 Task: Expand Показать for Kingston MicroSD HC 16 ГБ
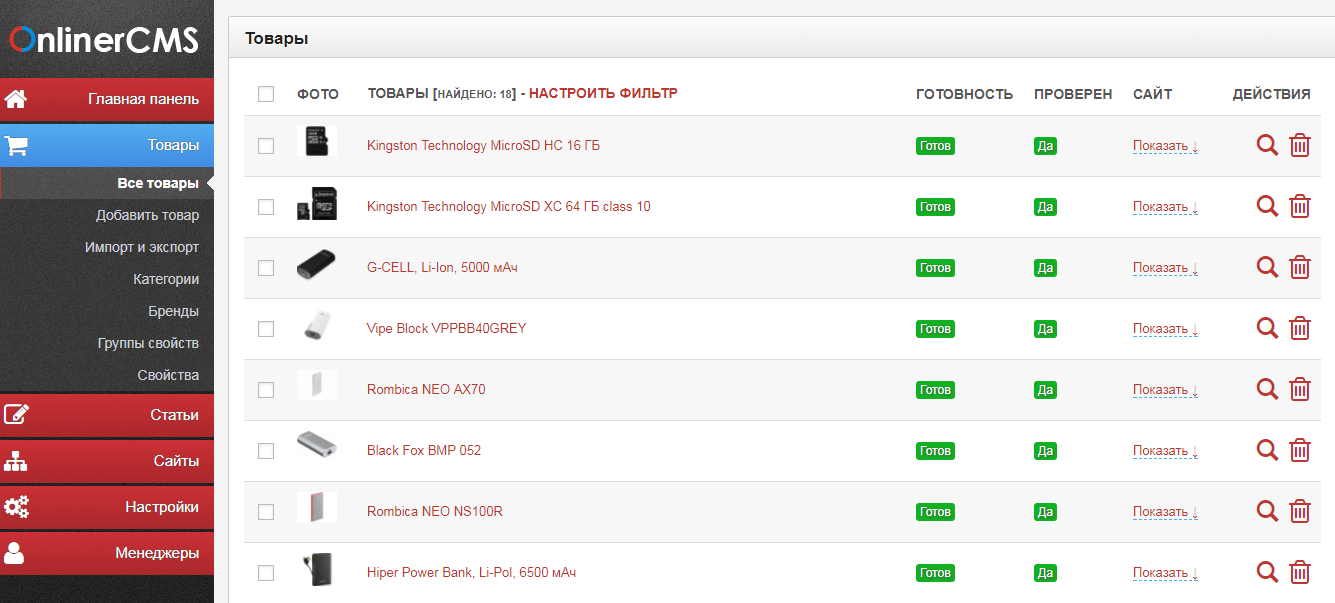(x=1165, y=146)
